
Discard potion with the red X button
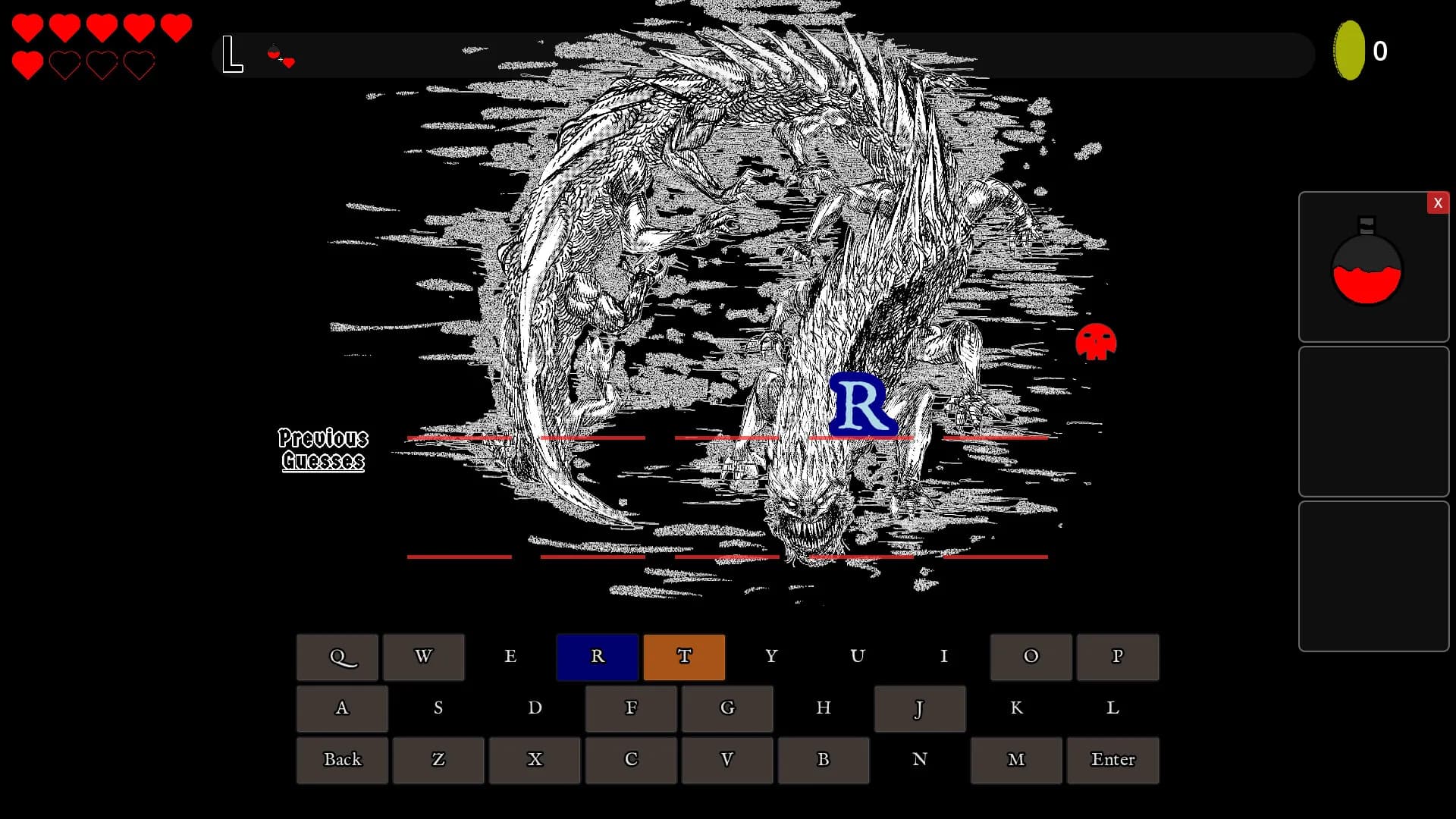point(1438,203)
